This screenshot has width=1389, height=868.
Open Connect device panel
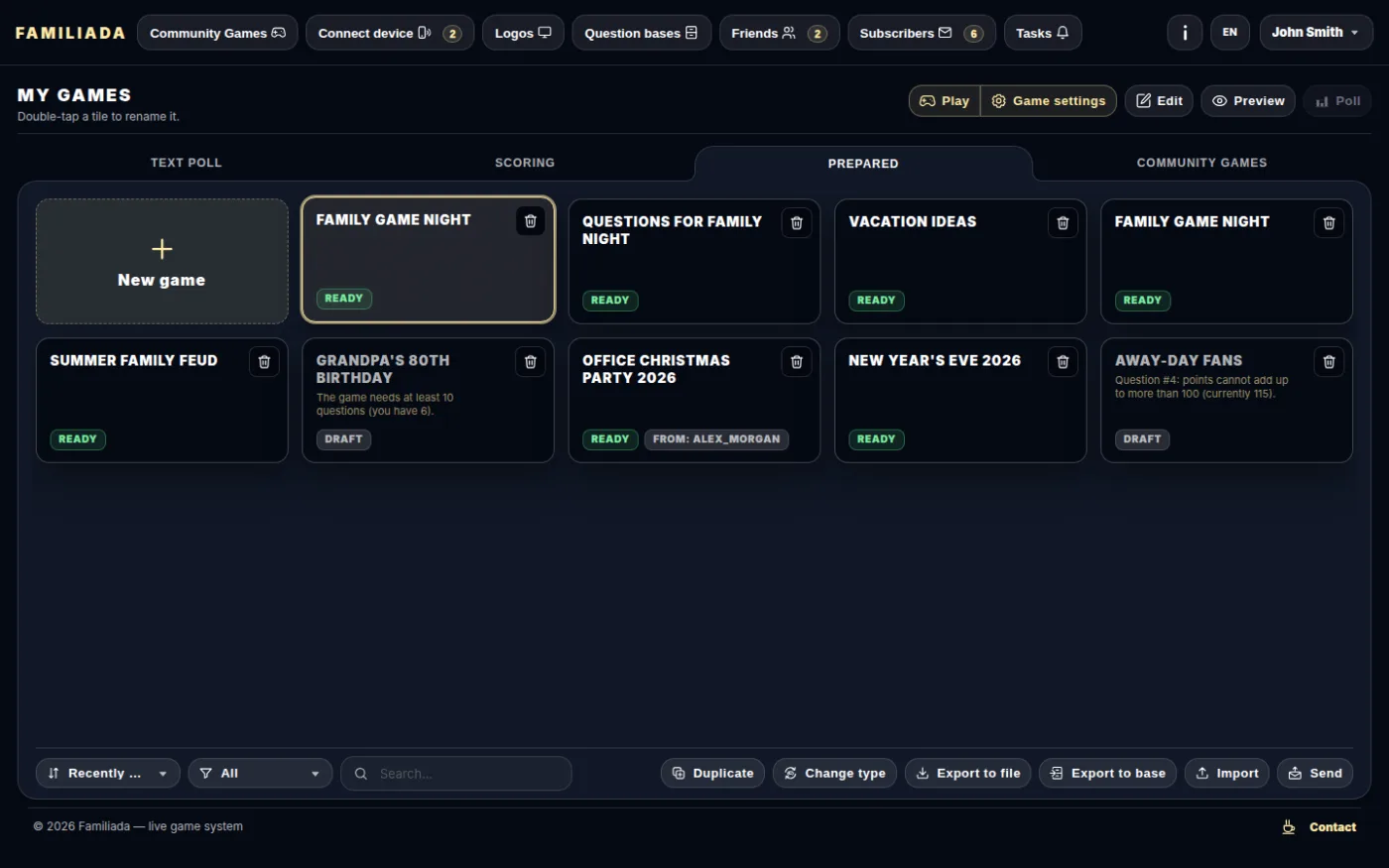click(x=390, y=33)
